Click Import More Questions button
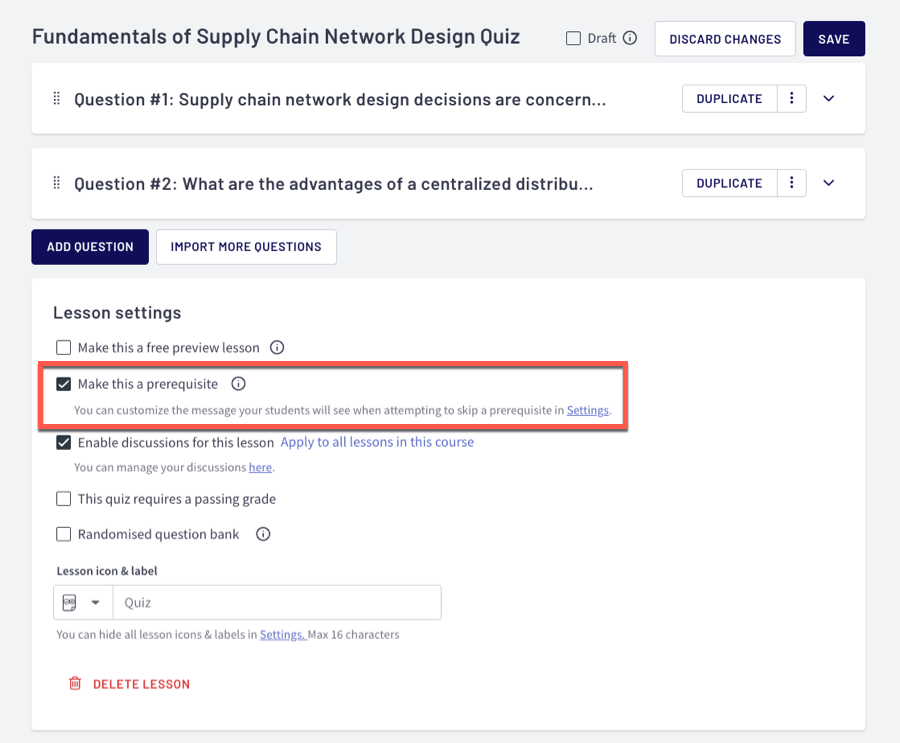The image size is (900, 743). click(x=246, y=247)
